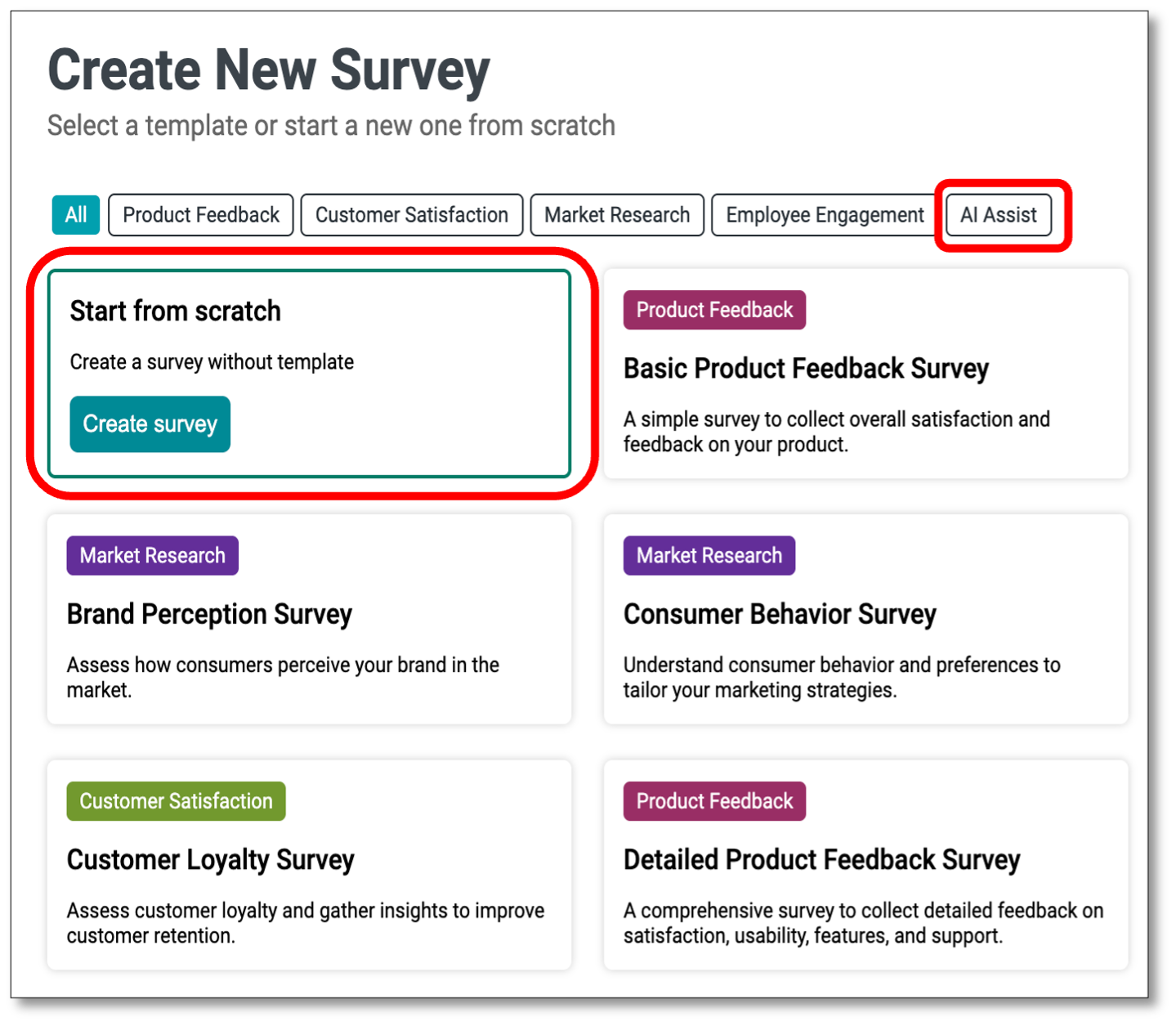Image resolution: width=1176 pixels, height=1026 pixels.
Task: Filter by Employee Engagement templates
Action: 822,214
